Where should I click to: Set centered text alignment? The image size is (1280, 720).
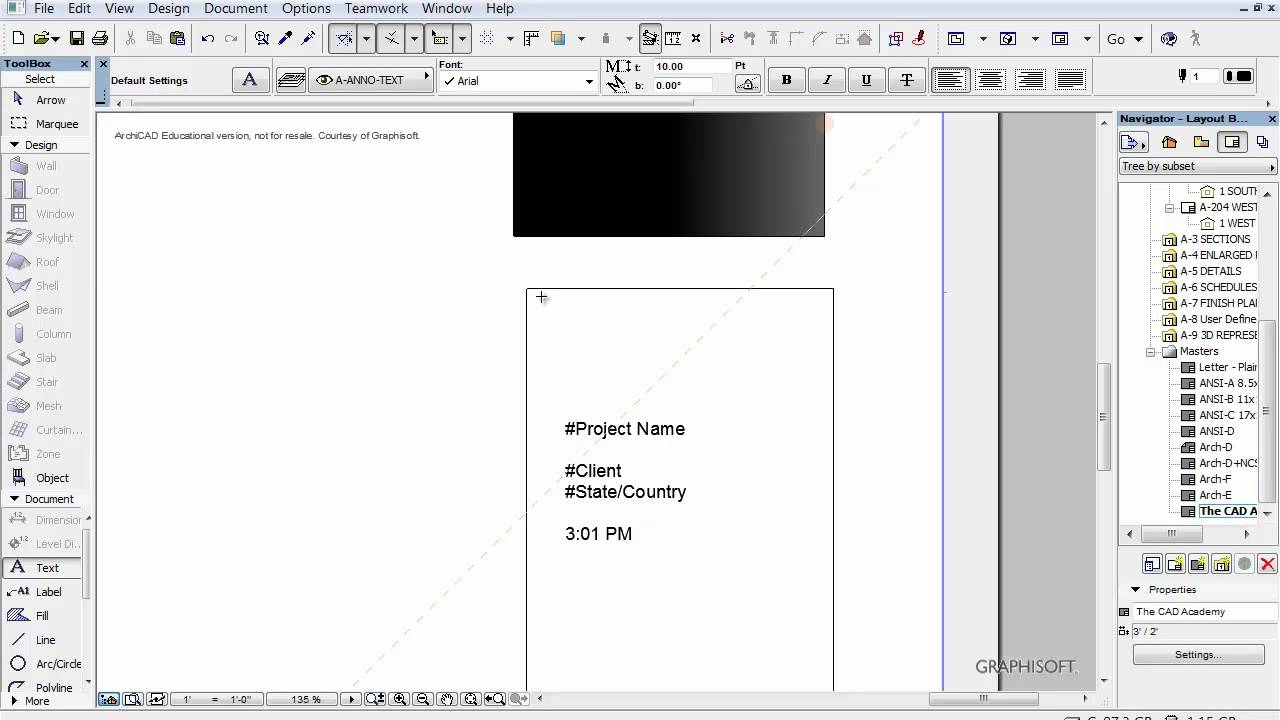click(x=990, y=80)
